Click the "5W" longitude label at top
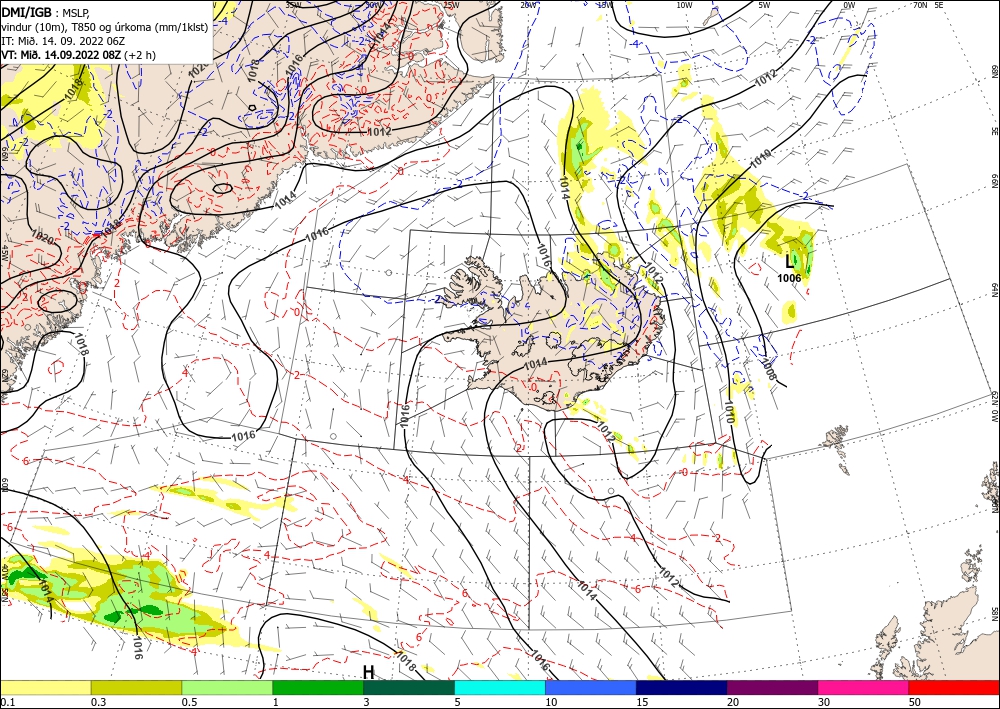The height and width of the screenshot is (709, 1000). click(x=765, y=5)
